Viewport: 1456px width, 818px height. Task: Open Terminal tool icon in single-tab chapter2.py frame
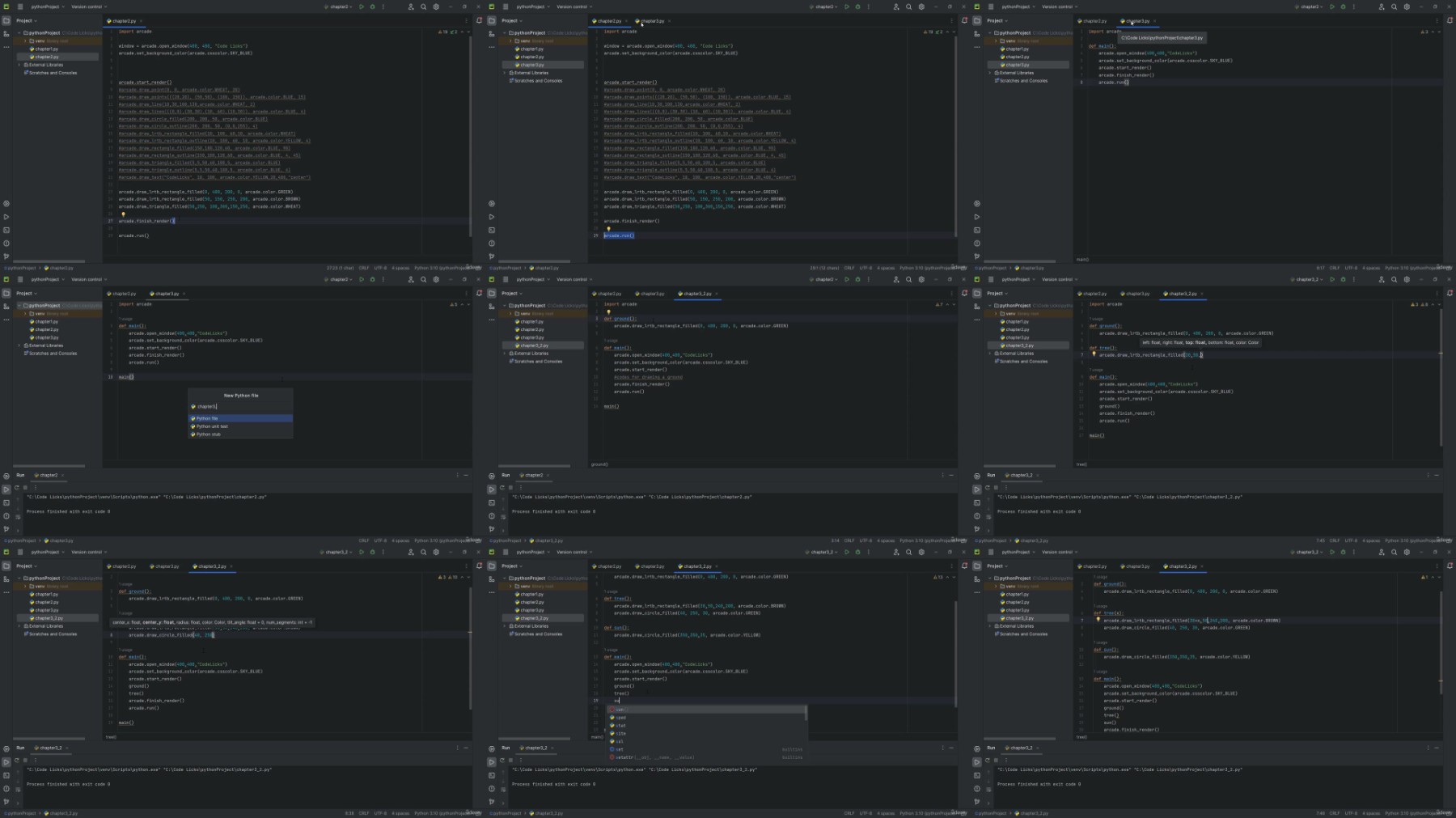tap(6, 230)
